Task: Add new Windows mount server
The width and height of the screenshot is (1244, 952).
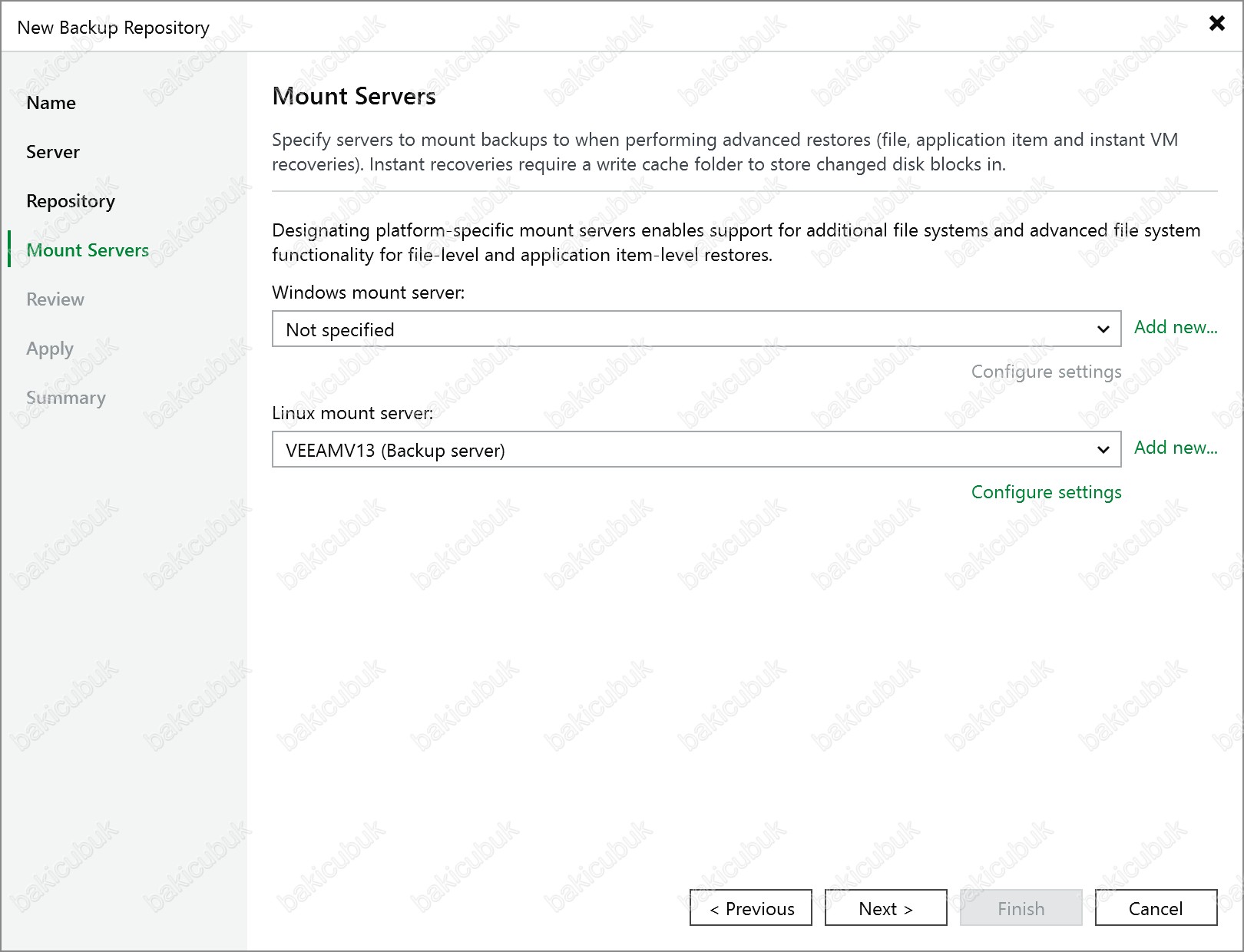Action: (1175, 327)
